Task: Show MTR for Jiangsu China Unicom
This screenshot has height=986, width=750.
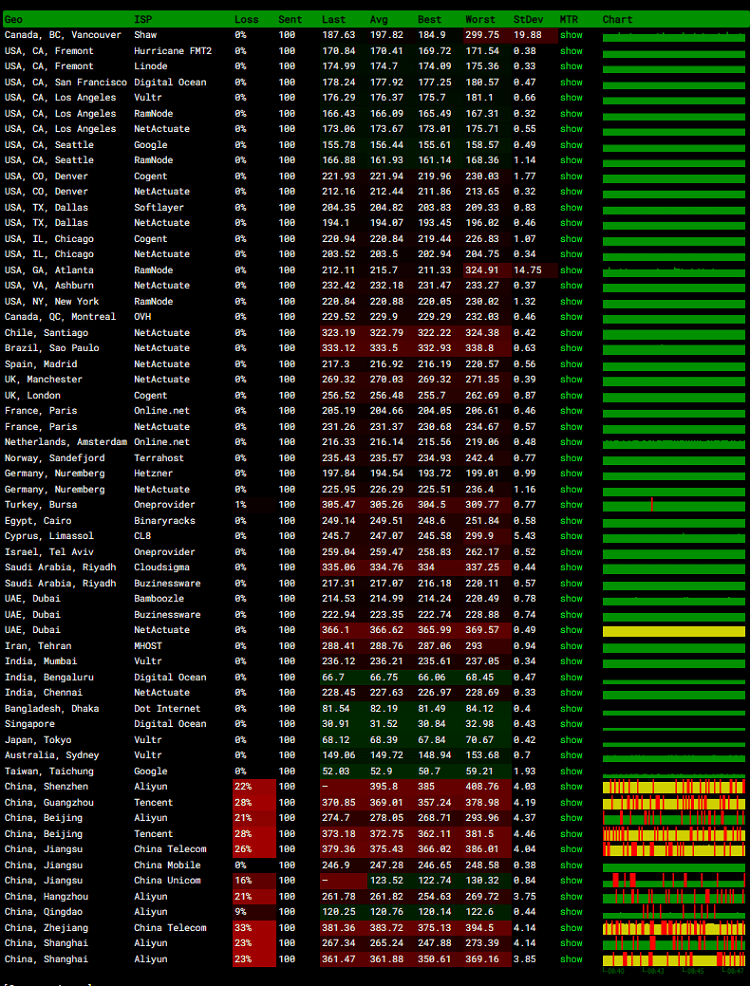Action: click(x=571, y=881)
